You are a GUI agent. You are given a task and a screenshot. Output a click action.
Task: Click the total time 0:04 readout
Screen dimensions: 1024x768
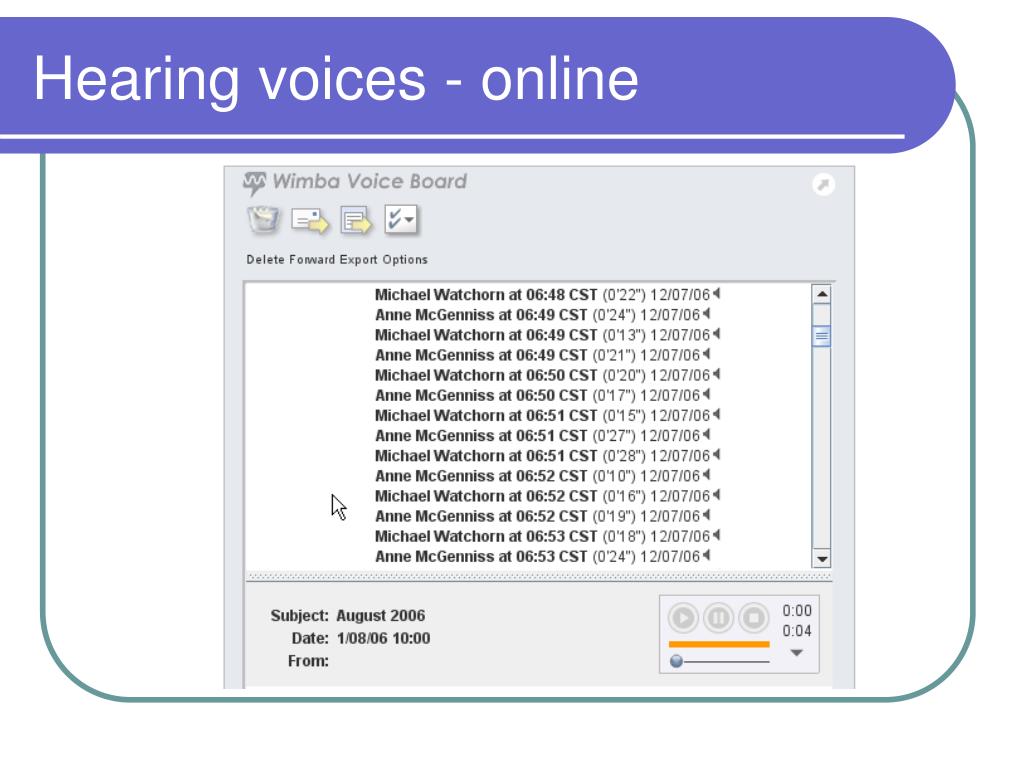[797, 631]
